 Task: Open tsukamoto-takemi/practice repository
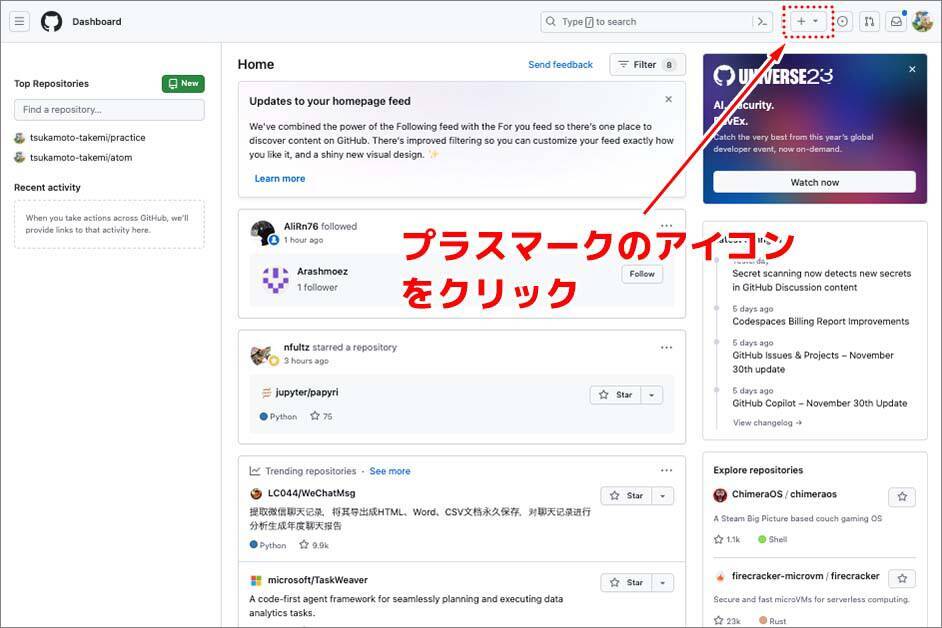[88, 138]
